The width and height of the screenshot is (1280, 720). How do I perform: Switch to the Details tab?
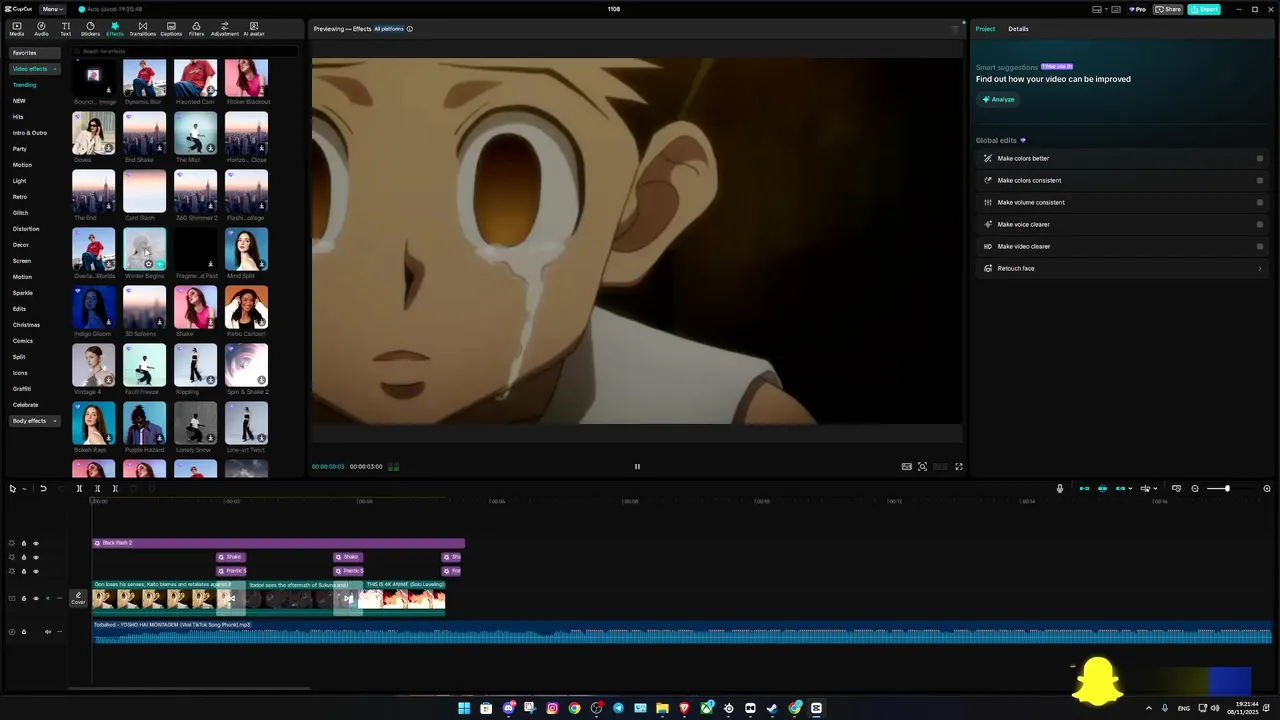(1018, 29)
